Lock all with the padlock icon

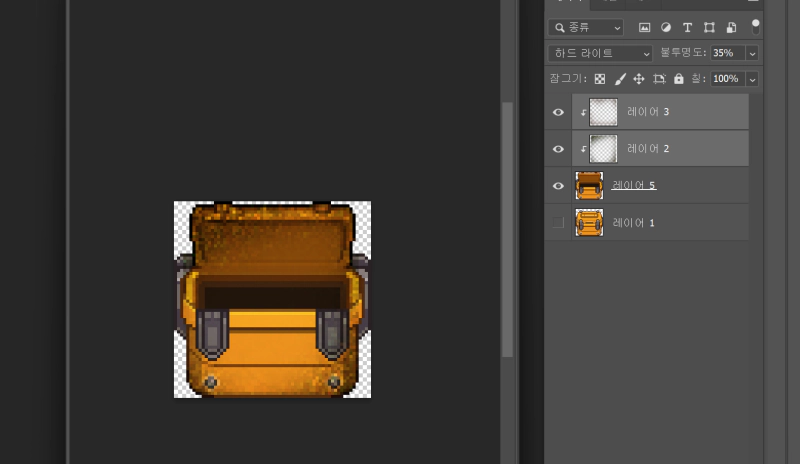679,79
